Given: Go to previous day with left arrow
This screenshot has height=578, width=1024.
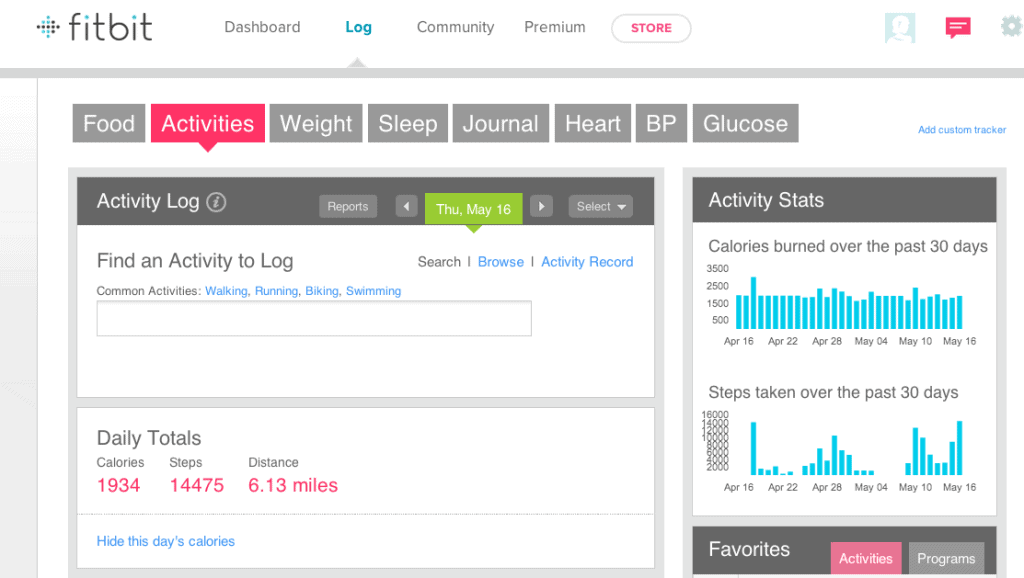Looking at the screenshot, I should click(406, 207).
